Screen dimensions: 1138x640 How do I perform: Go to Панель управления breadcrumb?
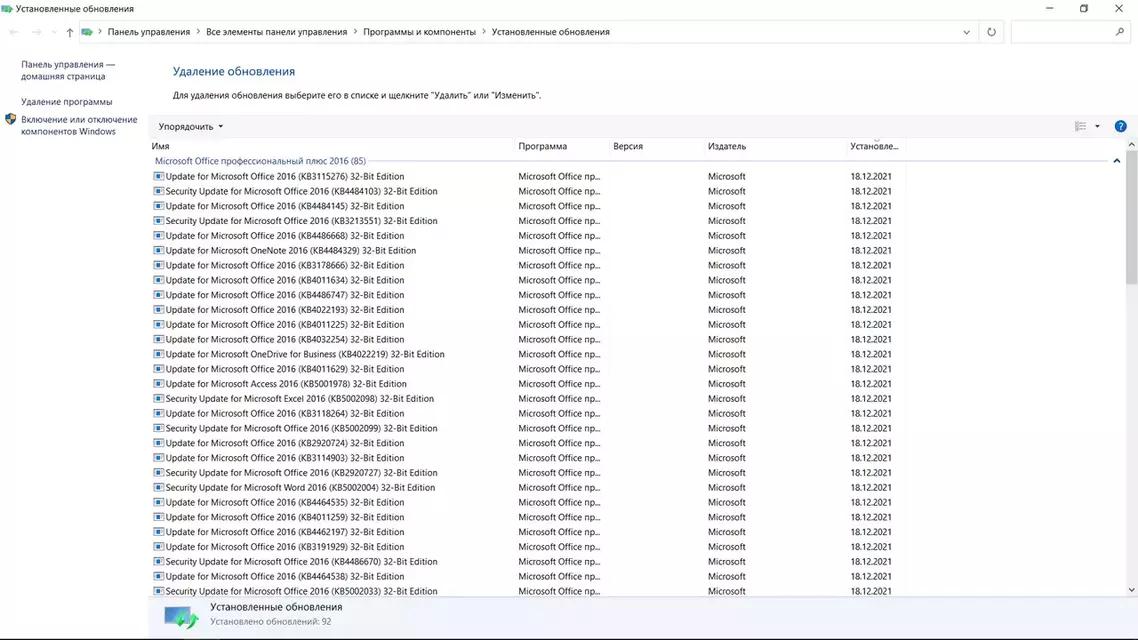pyautogui.click(x=149, y=32)
